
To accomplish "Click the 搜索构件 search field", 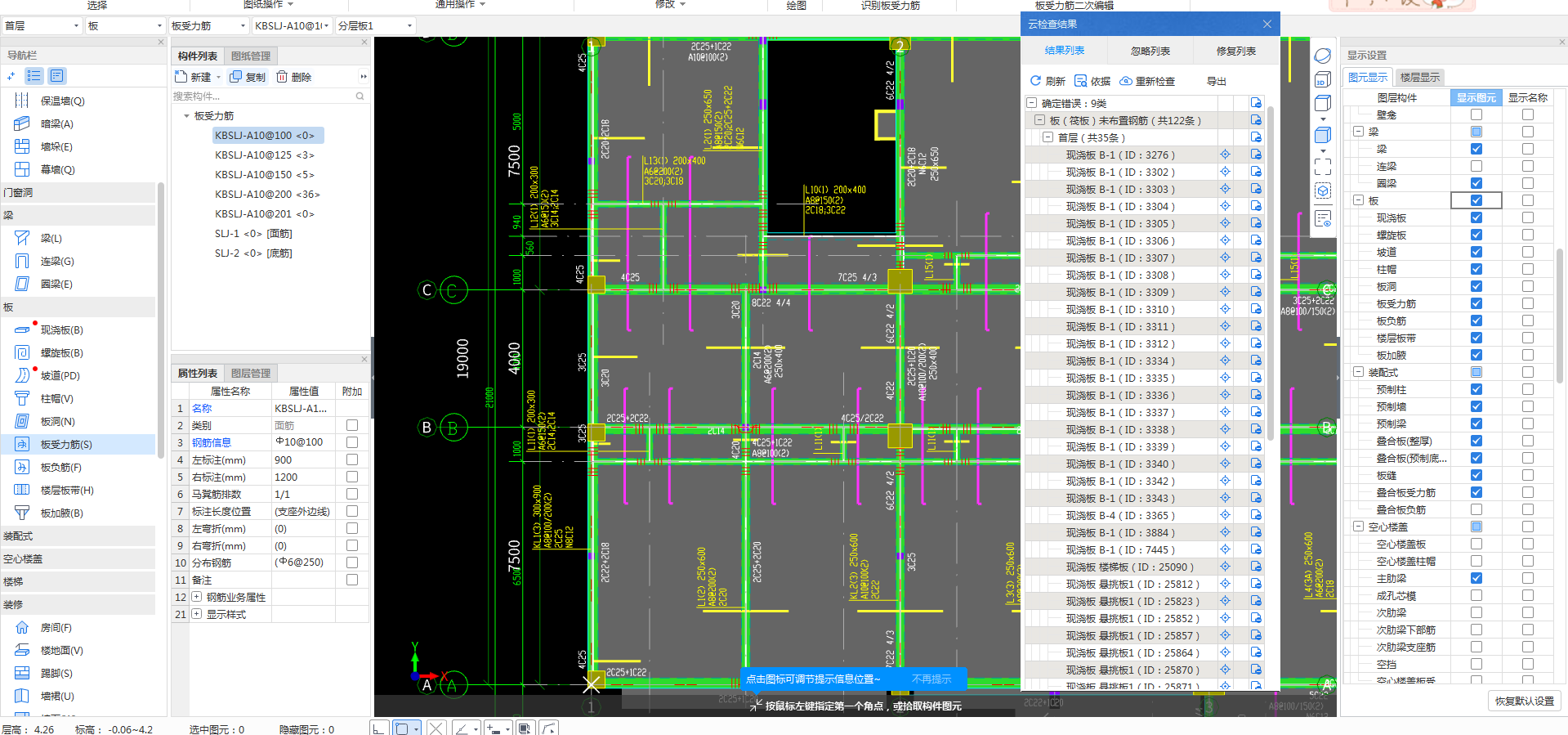I will coord(268,96).
